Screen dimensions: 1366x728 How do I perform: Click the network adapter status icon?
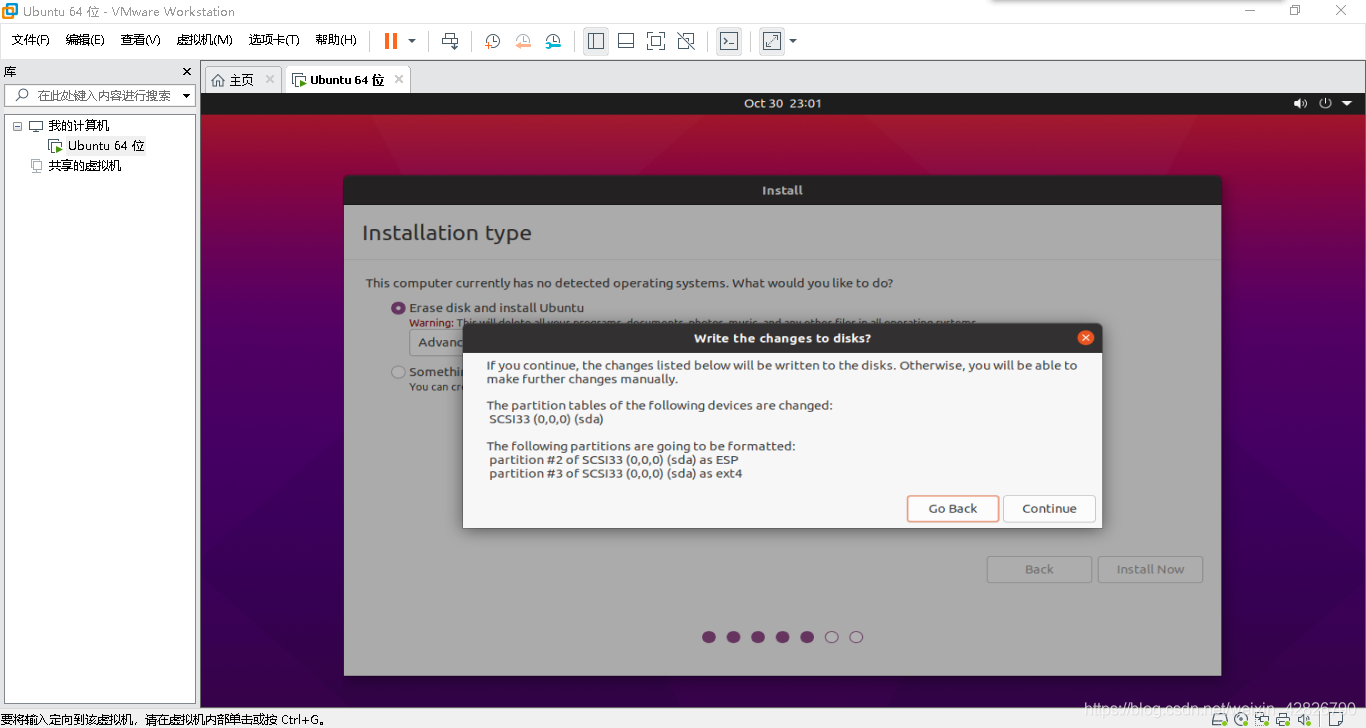tap(1263, 718)
